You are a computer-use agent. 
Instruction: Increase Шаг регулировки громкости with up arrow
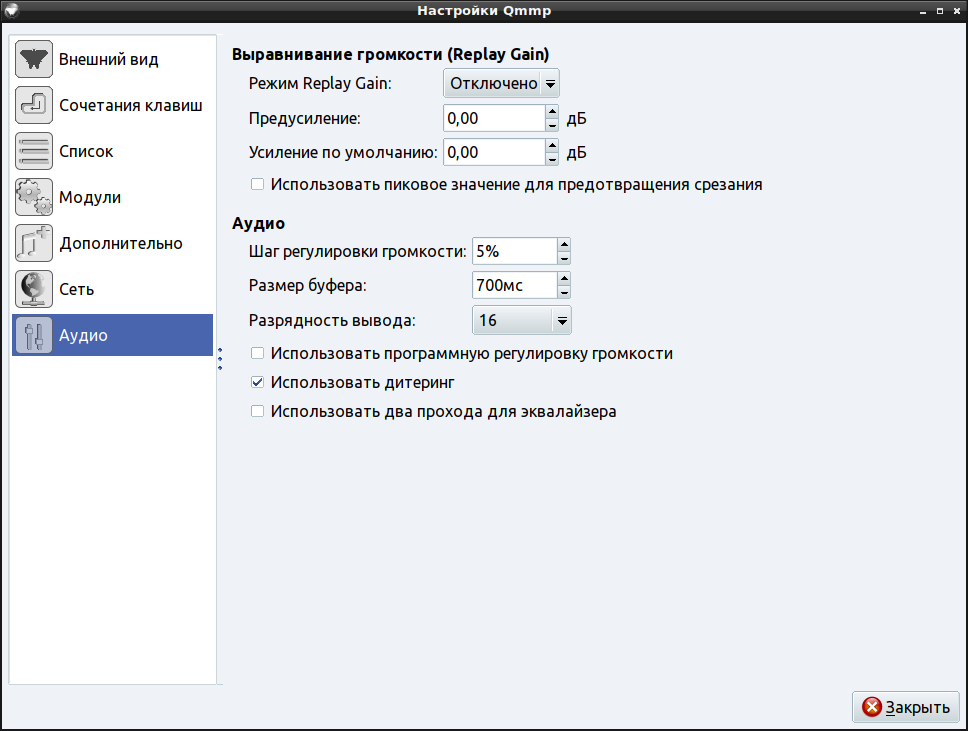[x=564, y=244]
